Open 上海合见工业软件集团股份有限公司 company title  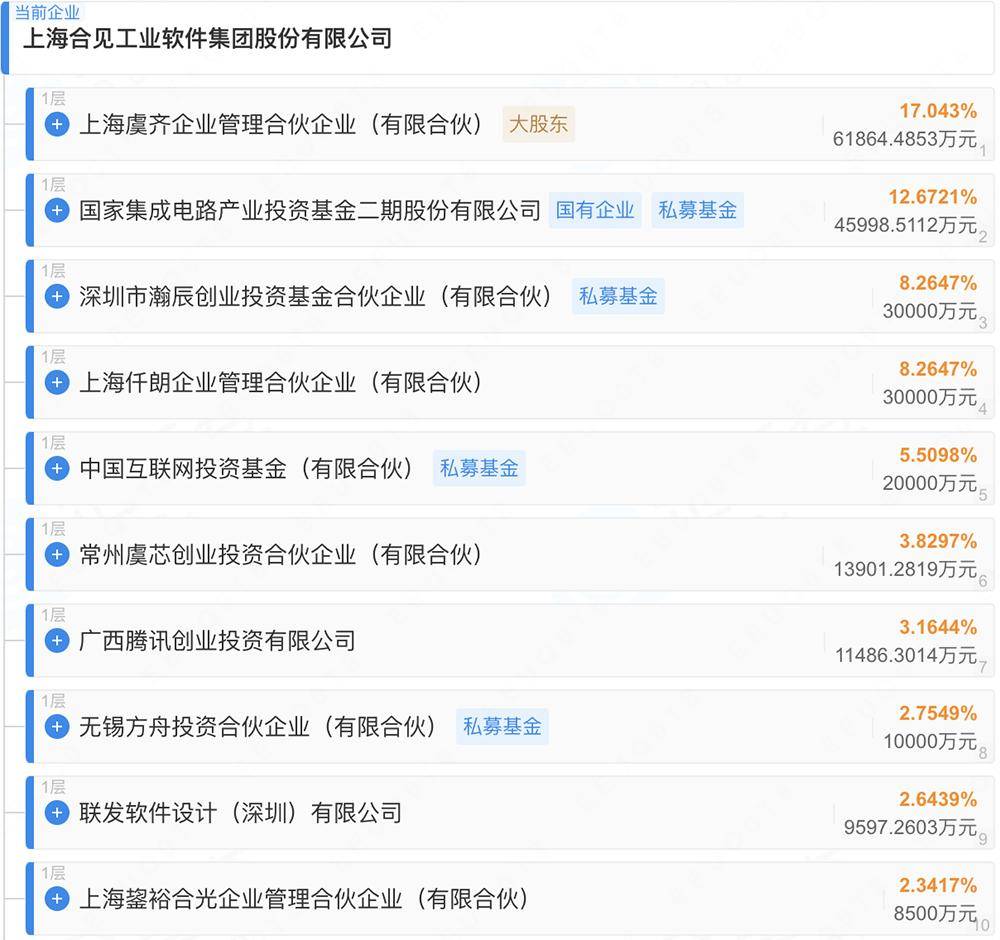tap(207, 39)
